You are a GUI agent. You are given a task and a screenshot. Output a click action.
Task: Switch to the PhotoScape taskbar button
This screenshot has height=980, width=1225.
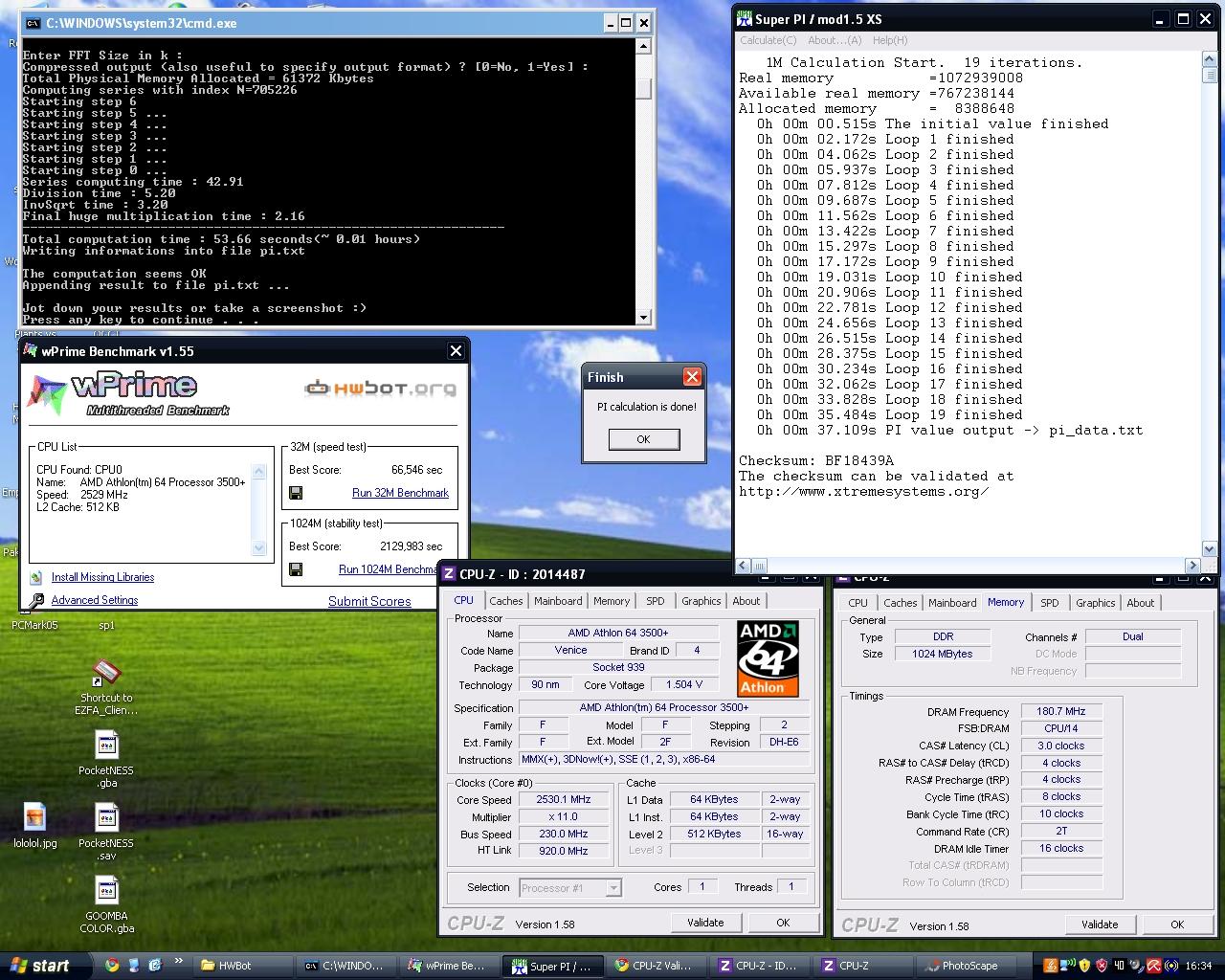click(x=969, y=966)
